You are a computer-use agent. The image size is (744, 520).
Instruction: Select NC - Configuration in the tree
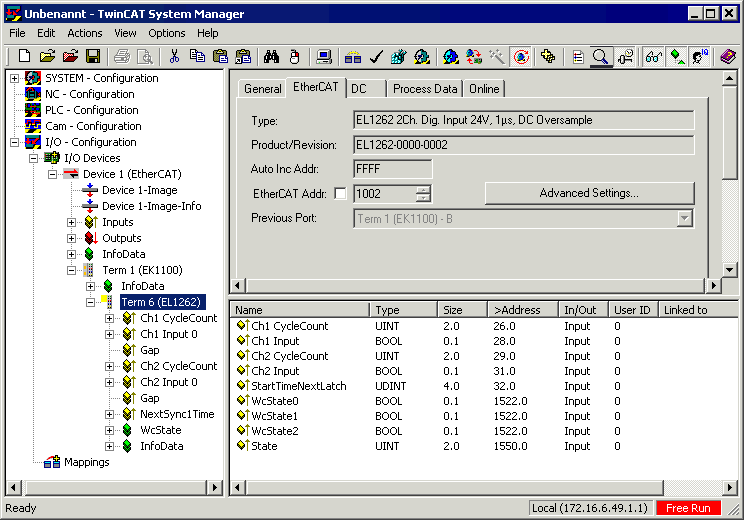[90, 94]
